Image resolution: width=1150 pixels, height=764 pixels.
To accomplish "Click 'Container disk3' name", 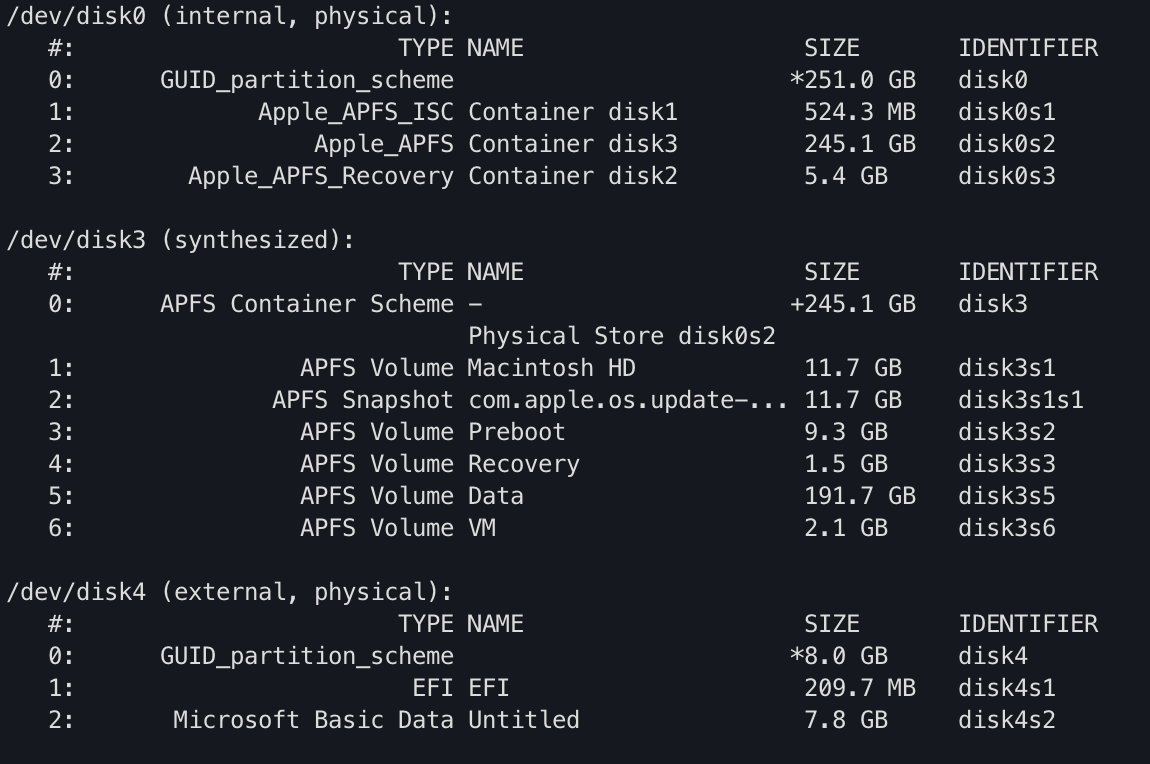I will click(x=573, y=144).
